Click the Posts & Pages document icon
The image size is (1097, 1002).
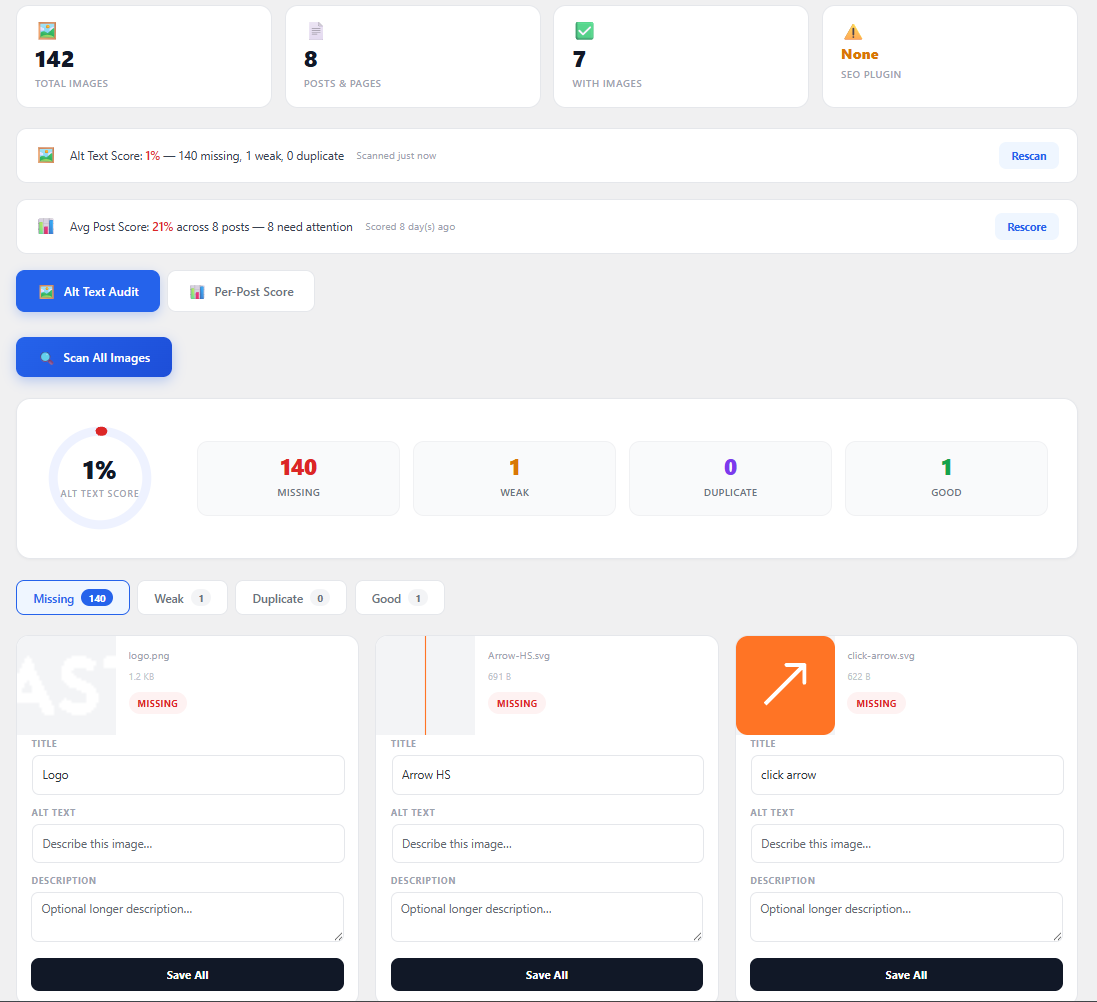coord(316,31)
